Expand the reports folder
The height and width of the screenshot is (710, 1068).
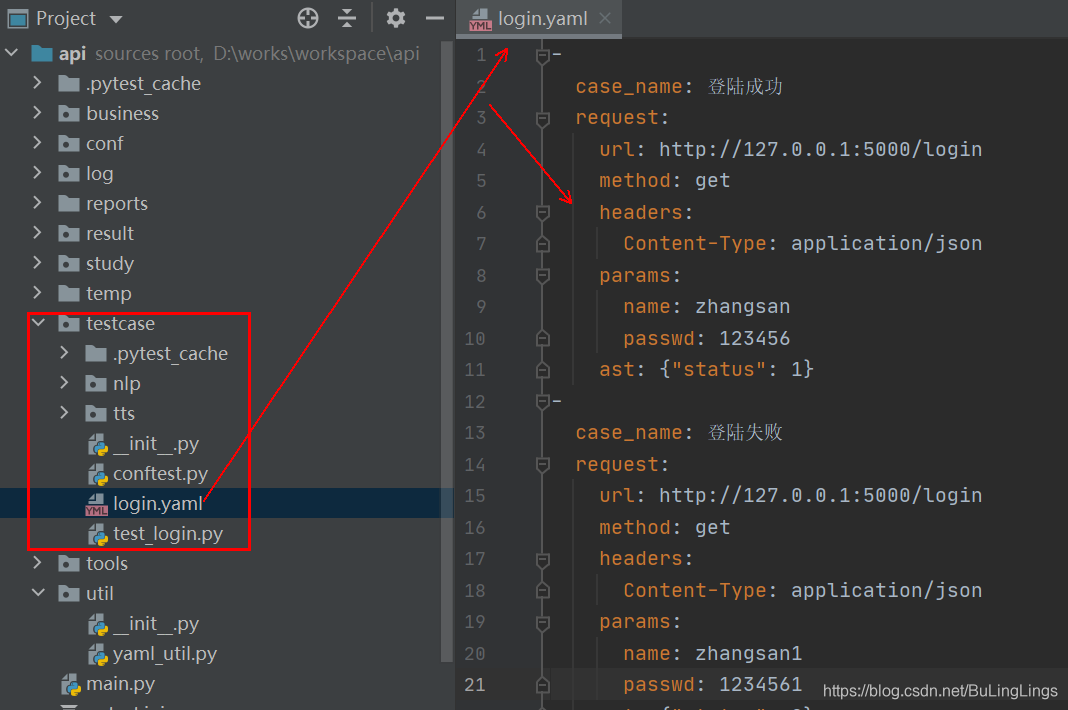click(x=37, y=203)
